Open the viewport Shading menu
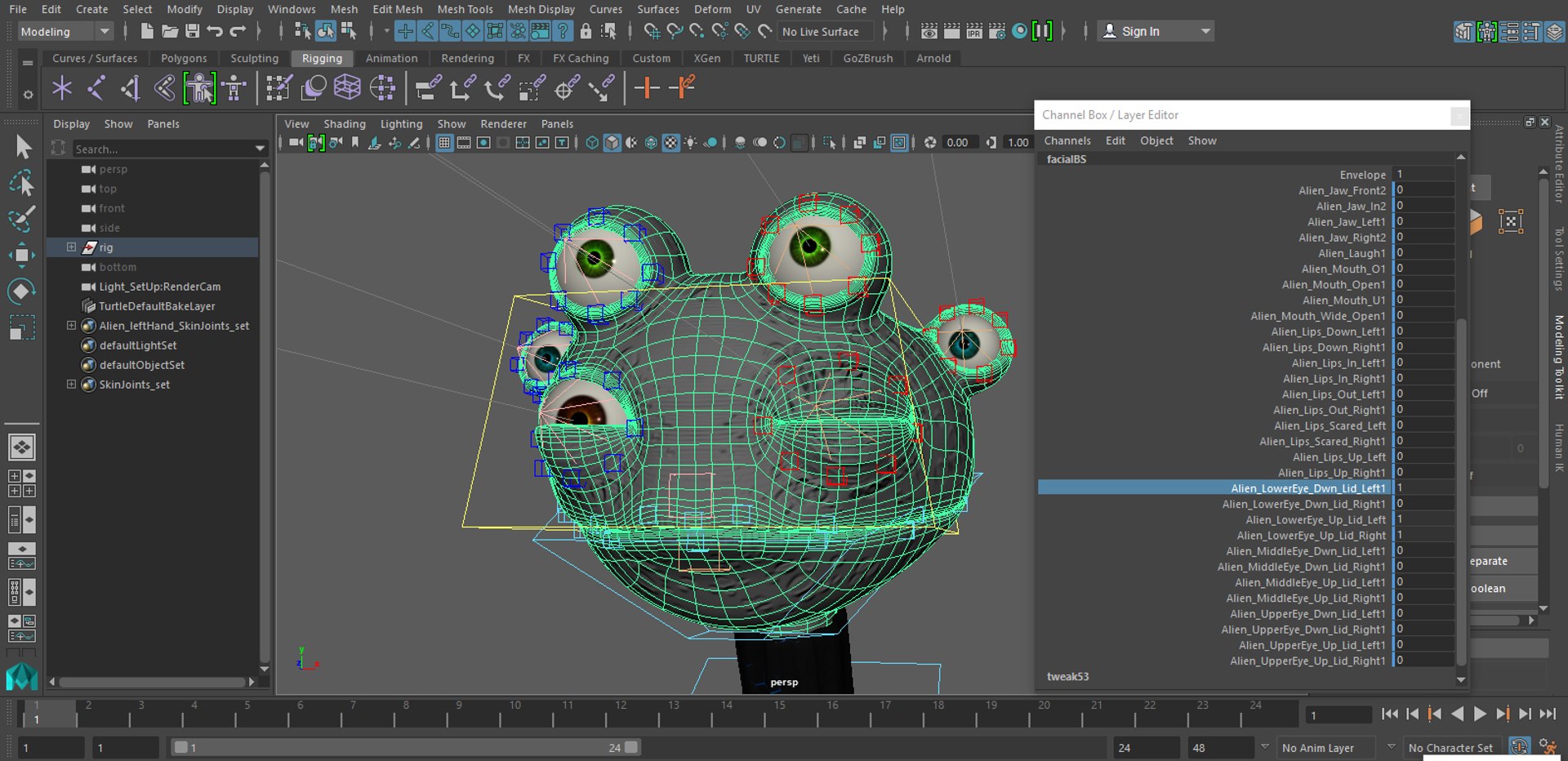The width and height of the screenshot is (1568, 761). click(344, 124)
